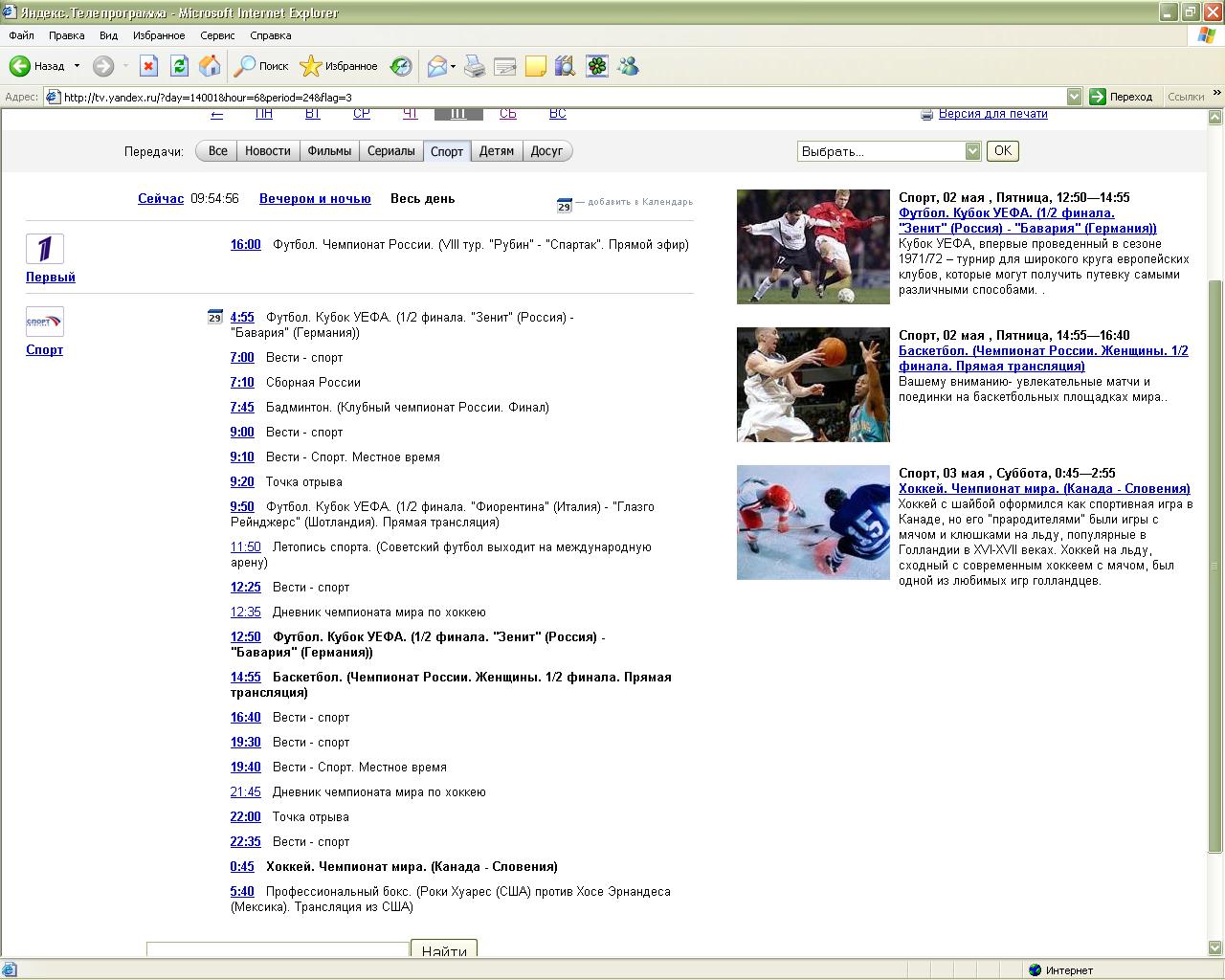
Task: Toggle the Спорт program filter
Action: (x=447, y=151)
